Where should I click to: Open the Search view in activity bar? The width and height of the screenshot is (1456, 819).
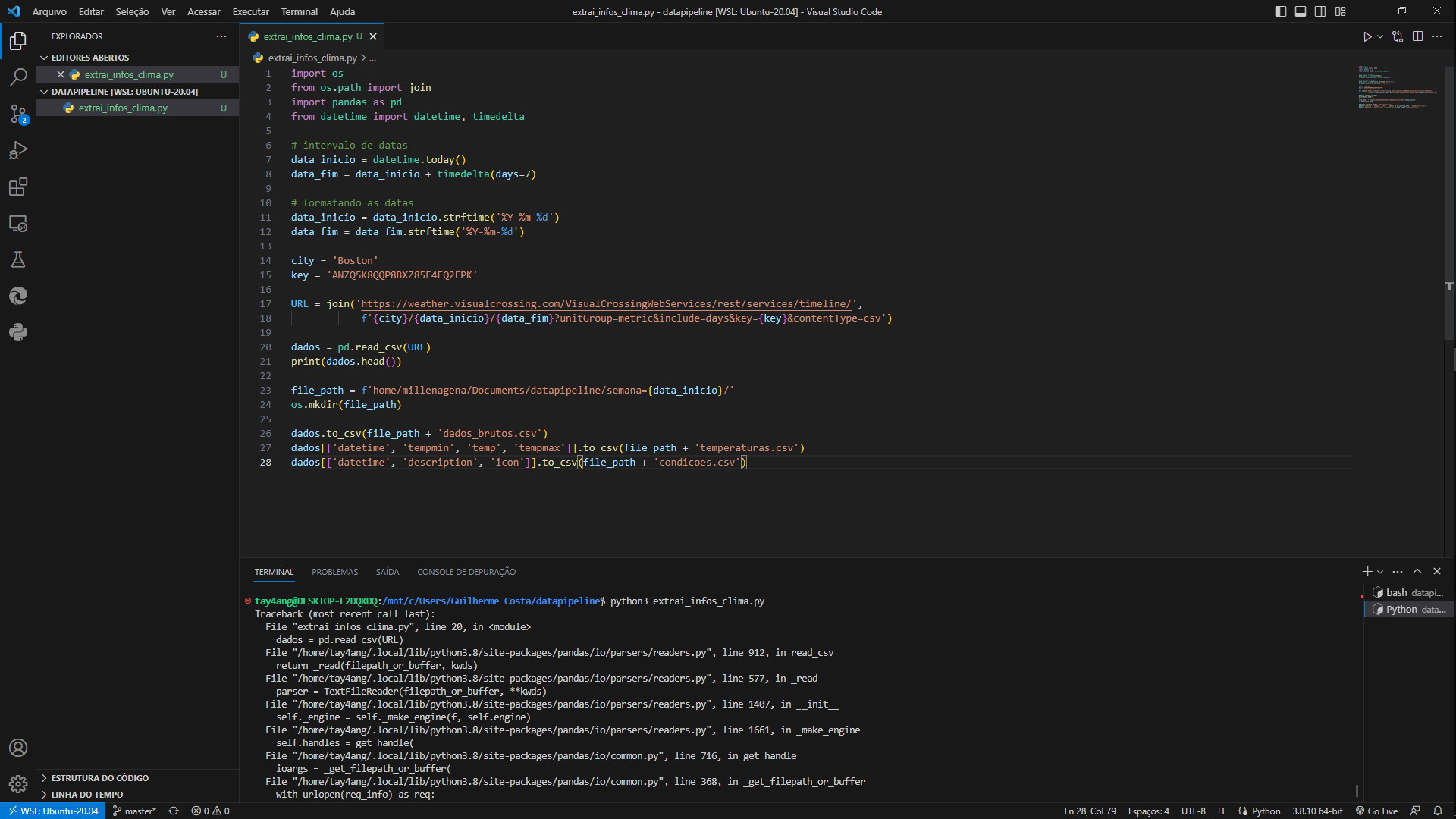[18, 77]
